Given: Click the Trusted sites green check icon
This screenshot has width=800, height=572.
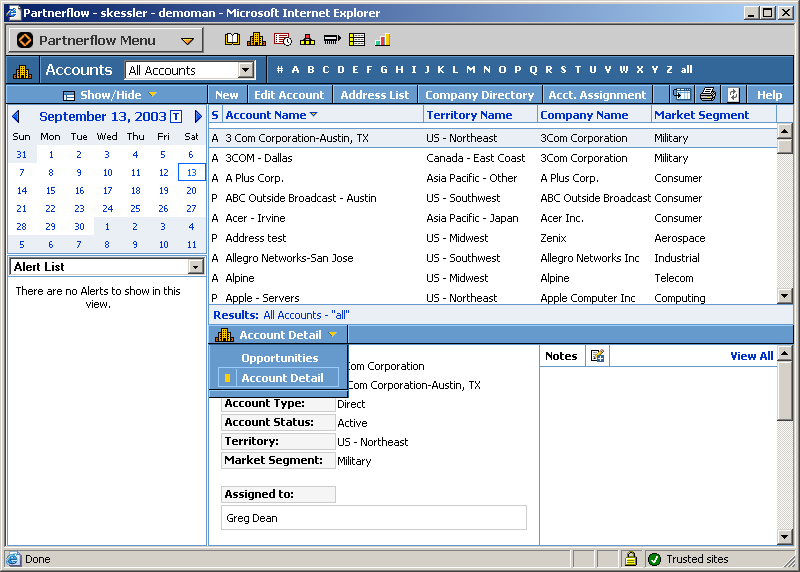Looking at the screenshot, I should coord(654,559).
